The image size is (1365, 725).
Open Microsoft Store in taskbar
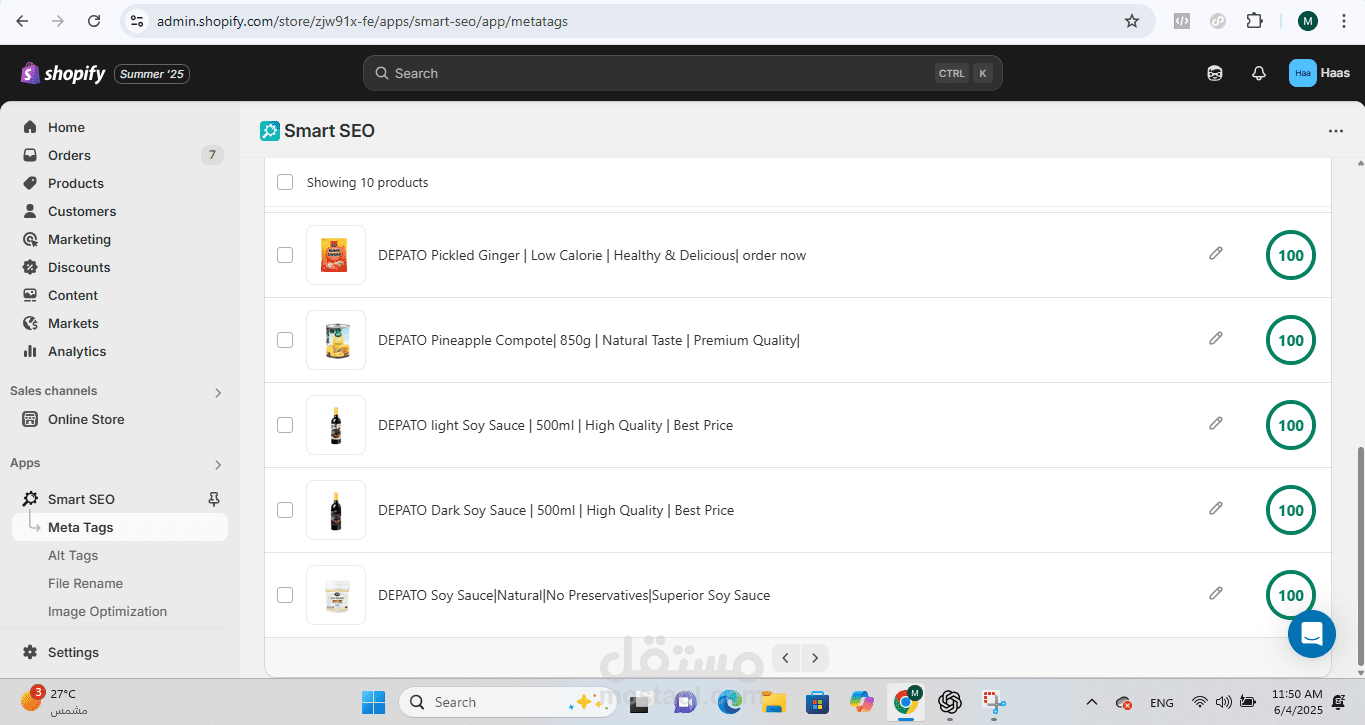(818, 702)
